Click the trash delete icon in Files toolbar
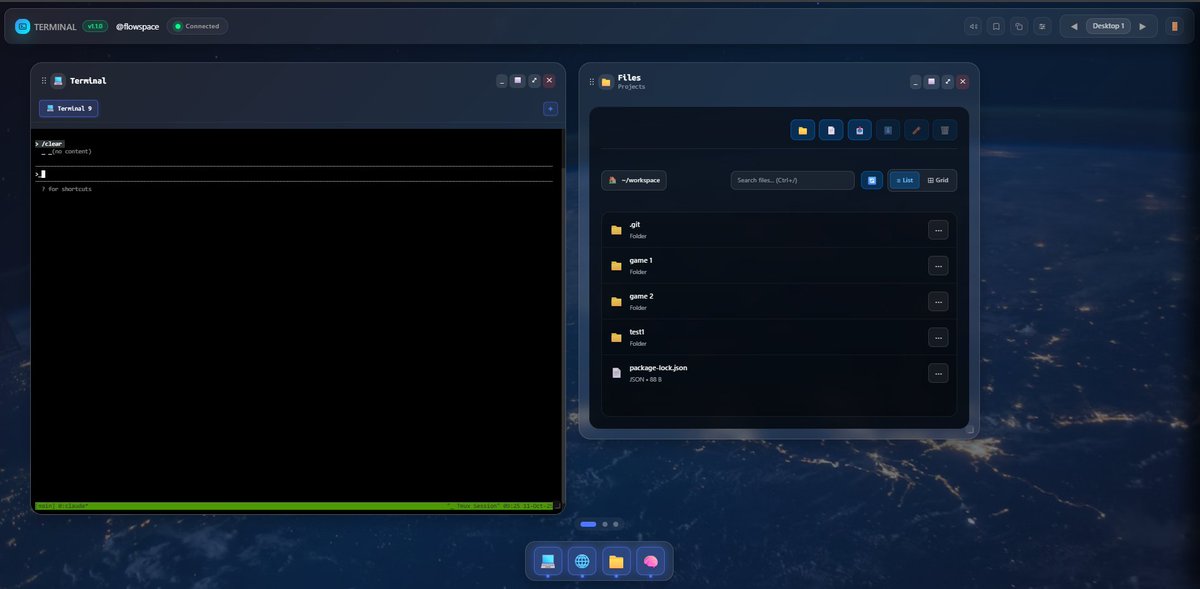1200x589 pixels. 945,130
